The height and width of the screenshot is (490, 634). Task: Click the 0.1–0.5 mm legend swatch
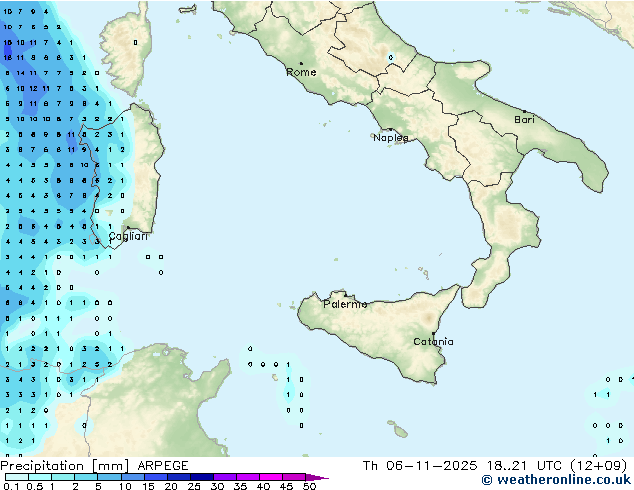click(x=17, y=477)
